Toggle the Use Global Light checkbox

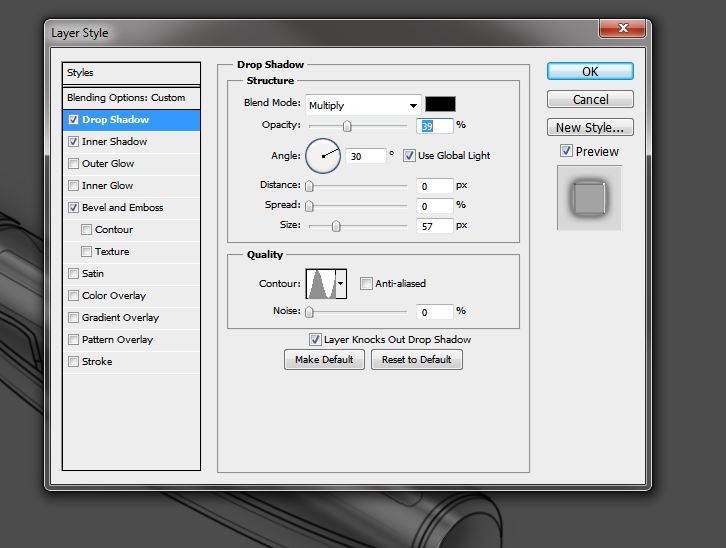point(409,156)
